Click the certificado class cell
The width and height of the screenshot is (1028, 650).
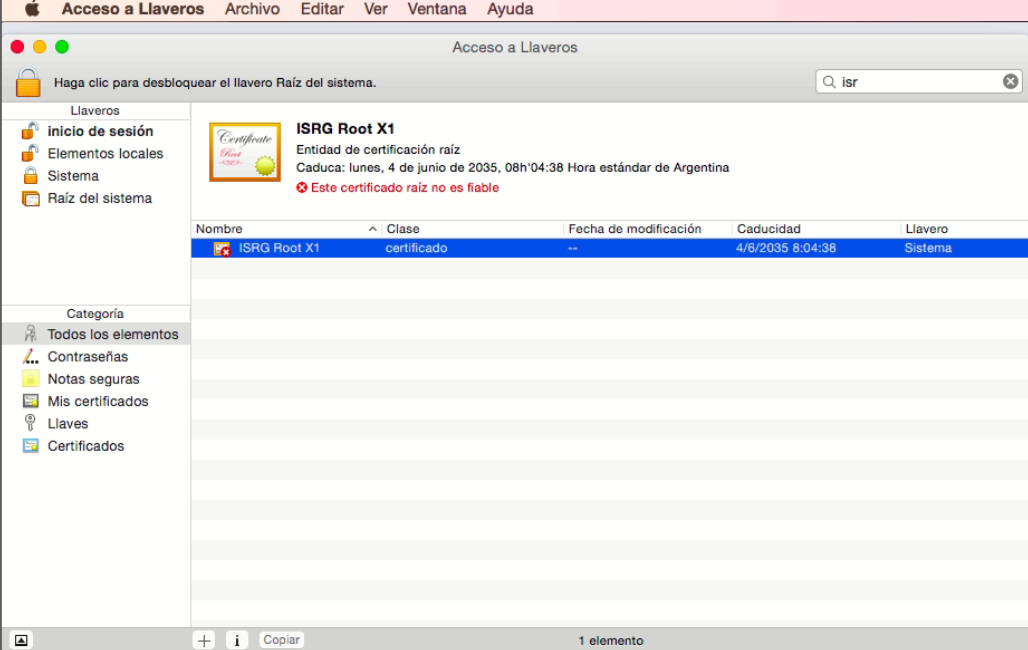pos(416,248)
